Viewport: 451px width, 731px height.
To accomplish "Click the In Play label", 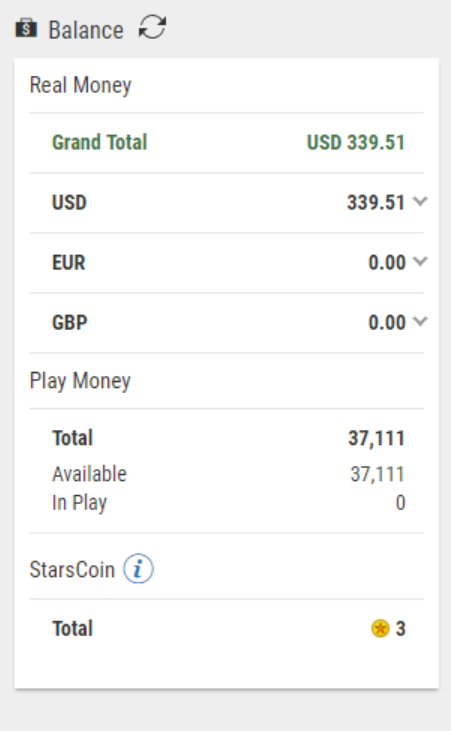I will (79, 503).
